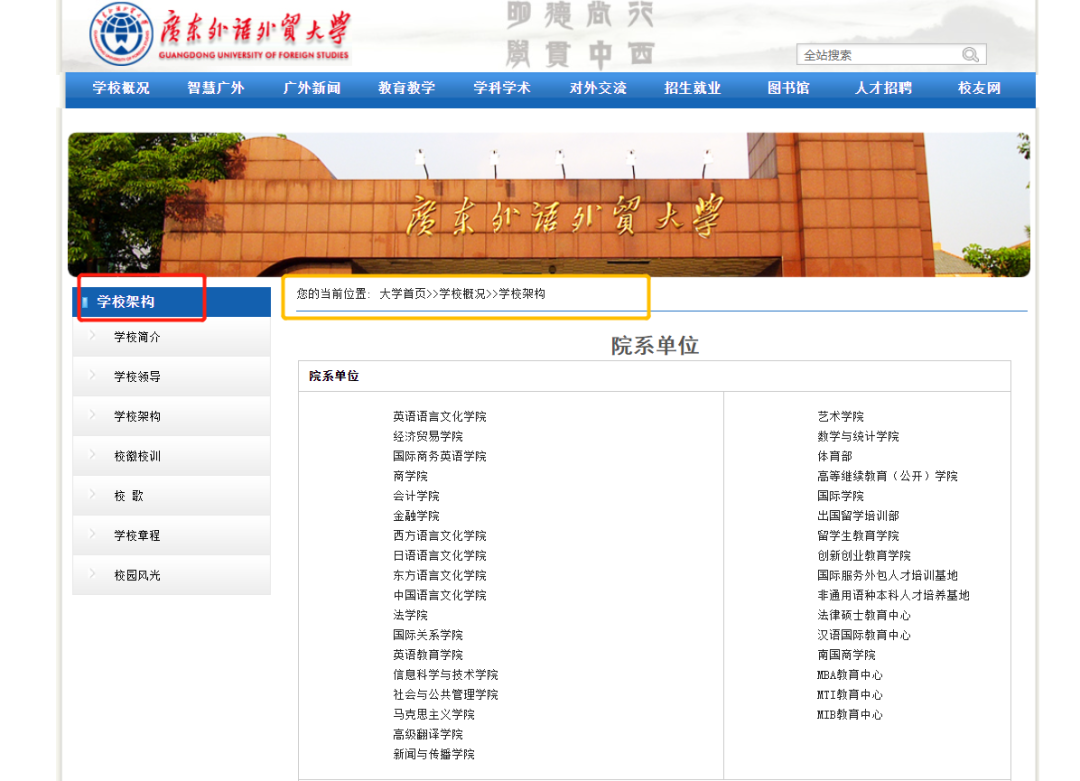Image resolution: width=1080 pixels, height=781 pixels.
Task: Open 国际学院 link
Action: coord(840,497)
